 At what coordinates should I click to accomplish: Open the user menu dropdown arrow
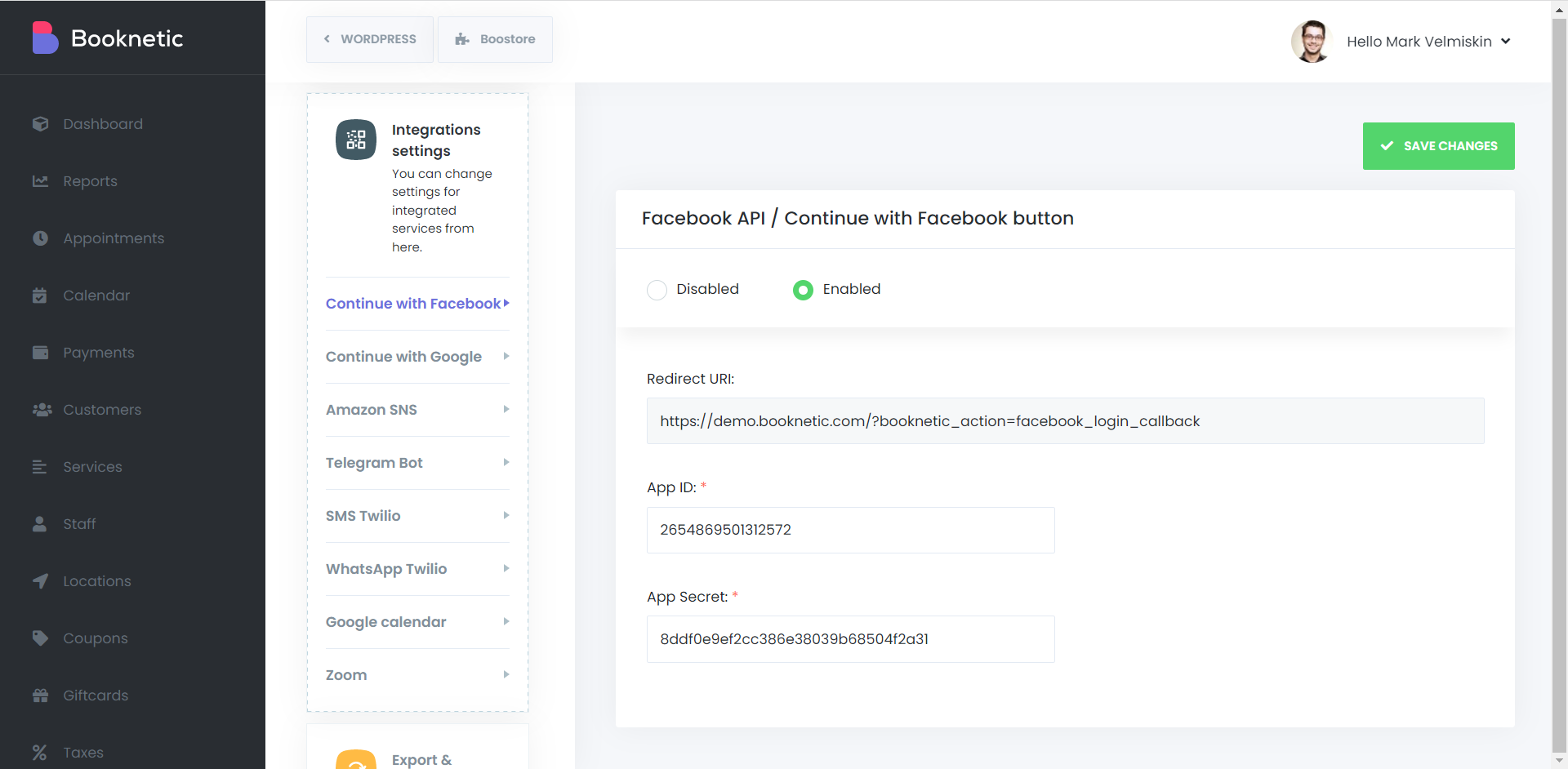click(1505, 42)
